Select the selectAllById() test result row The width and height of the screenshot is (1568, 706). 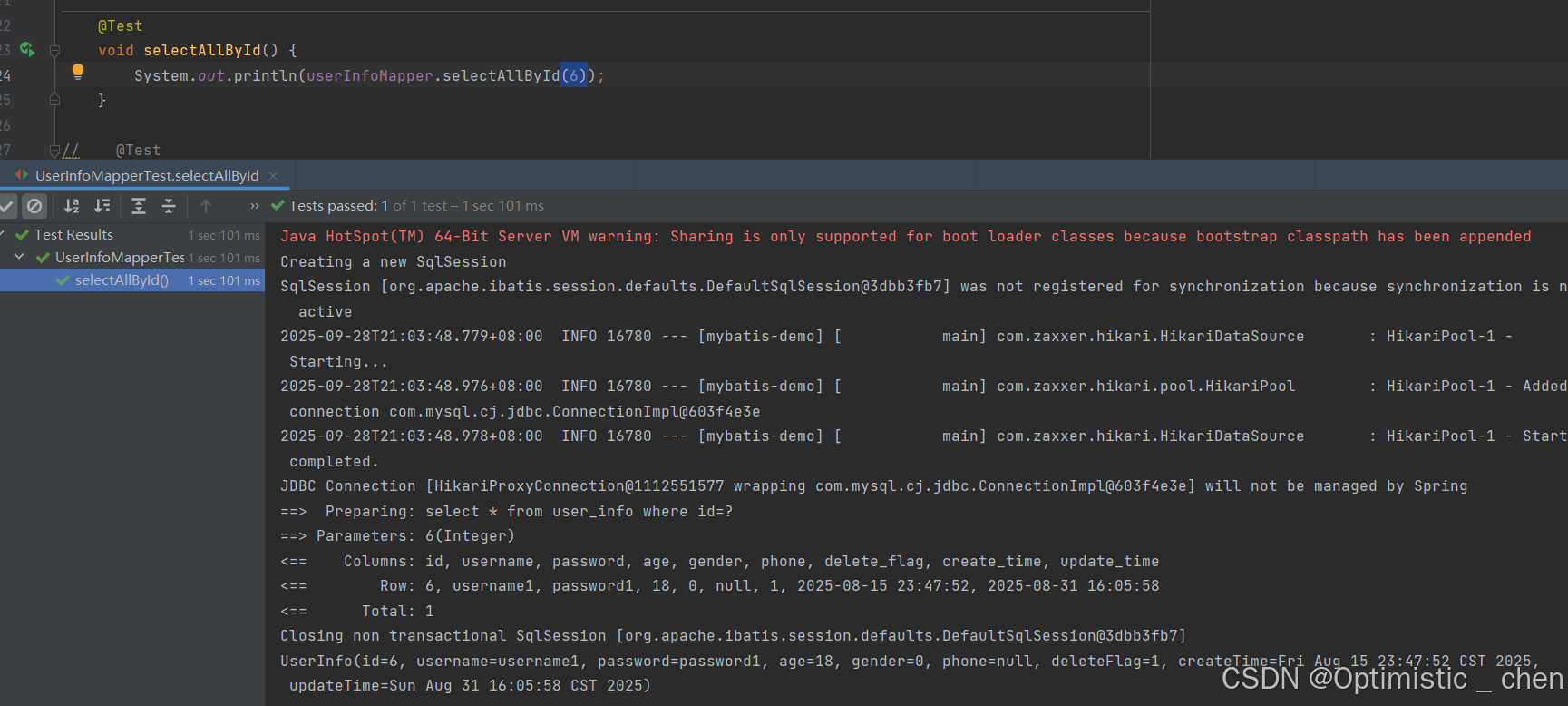[x=132, y=280]
